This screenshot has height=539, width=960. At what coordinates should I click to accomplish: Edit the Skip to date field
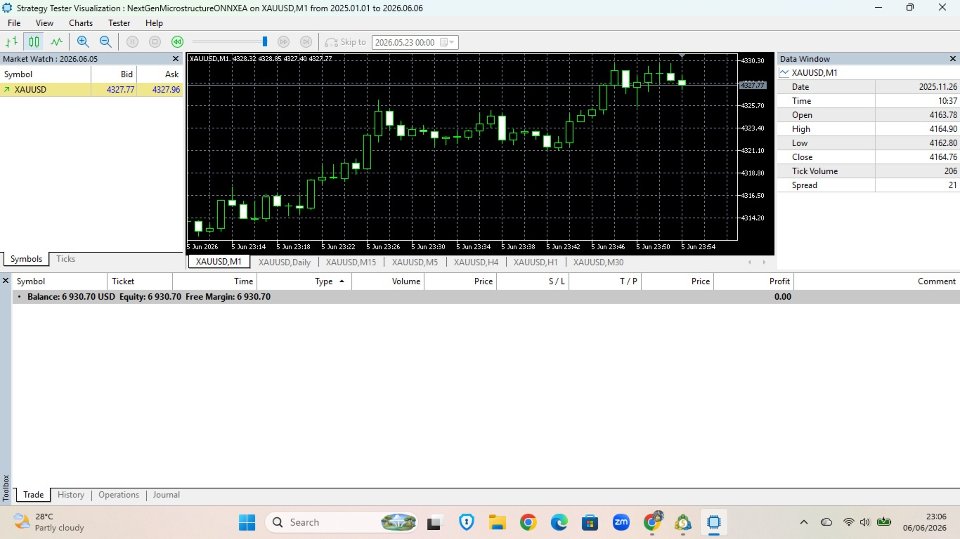pos(405,42)
